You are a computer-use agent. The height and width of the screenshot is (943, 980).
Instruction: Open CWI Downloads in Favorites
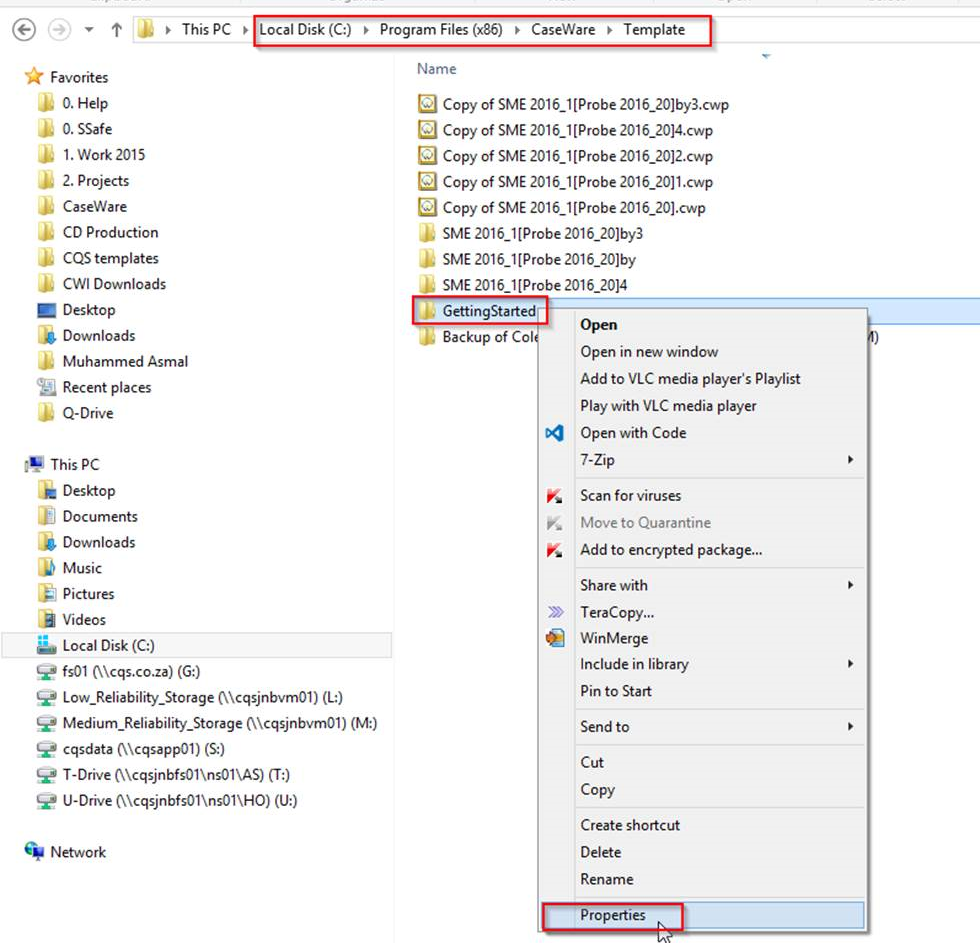[114, 284]
